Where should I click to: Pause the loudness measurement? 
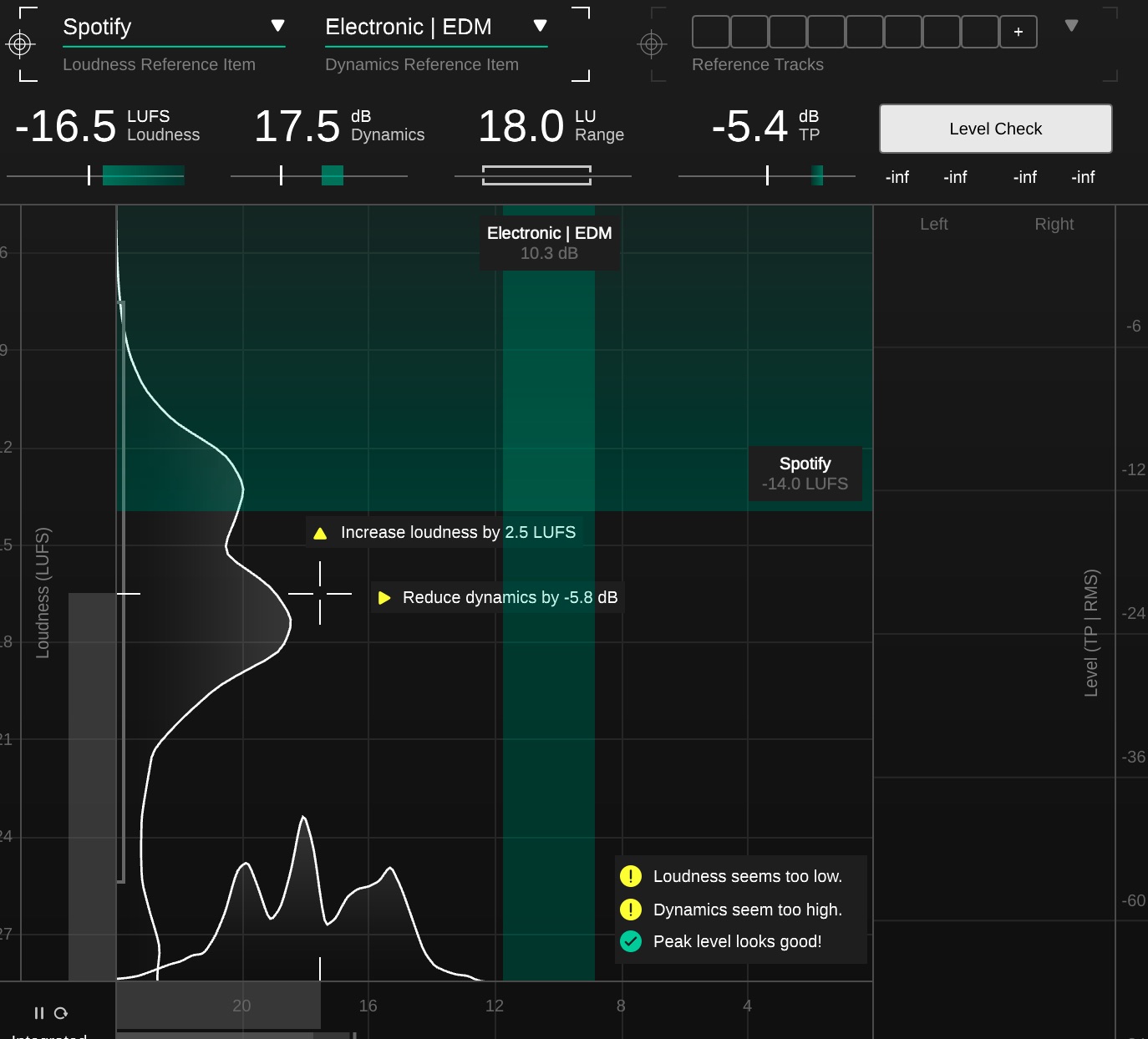click(x=38, y=1013)
